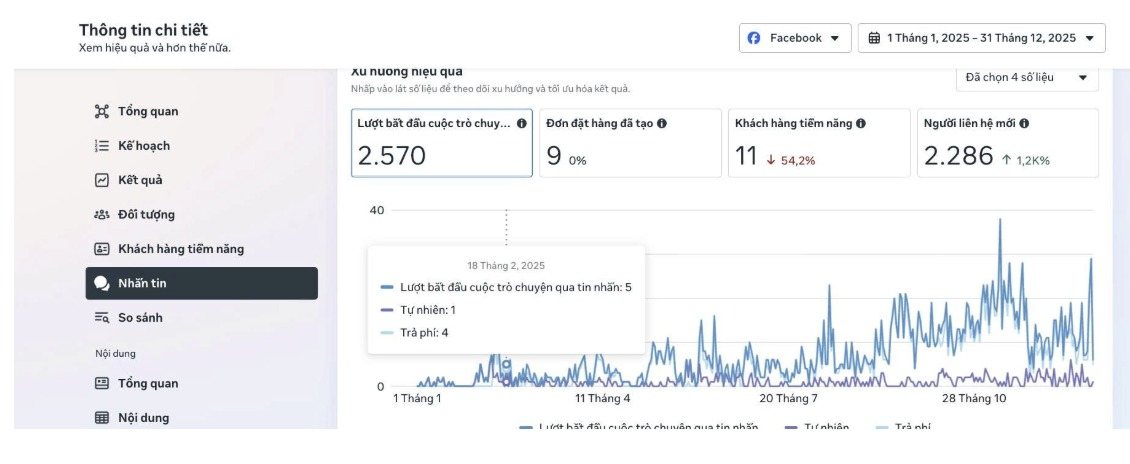This screenshot has height=464, width=1130.
Task: Select the Đơn đặt hàng đã tạo metric tile
Action: click(x=630, y=143)
